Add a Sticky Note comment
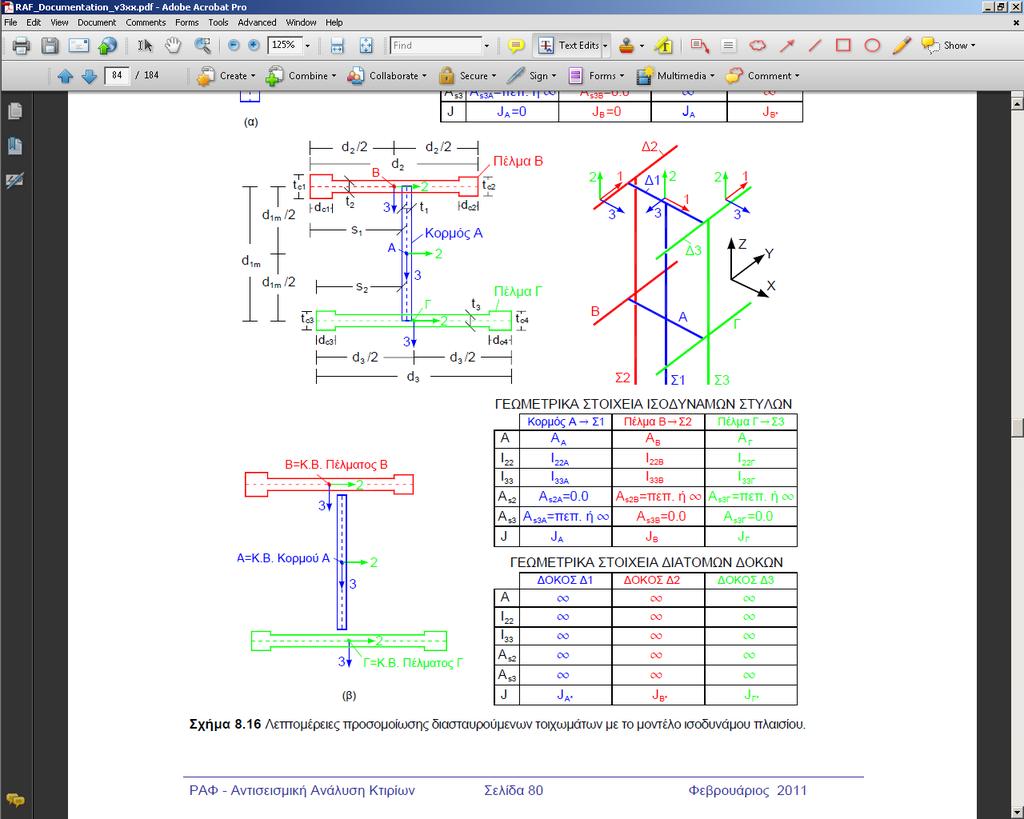 click(516, 46)
